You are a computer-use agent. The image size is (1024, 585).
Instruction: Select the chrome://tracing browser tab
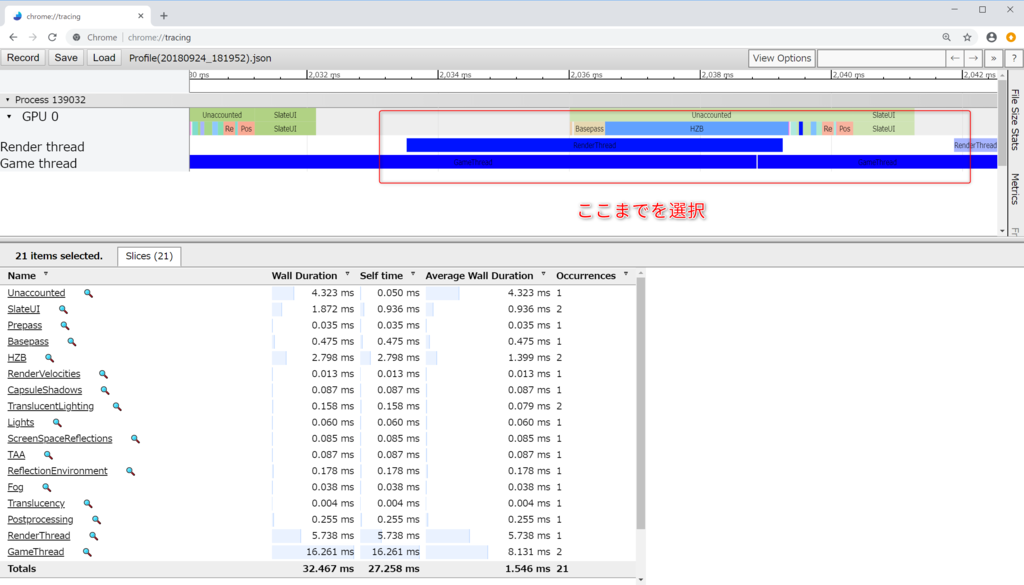(x=77, y=16)
